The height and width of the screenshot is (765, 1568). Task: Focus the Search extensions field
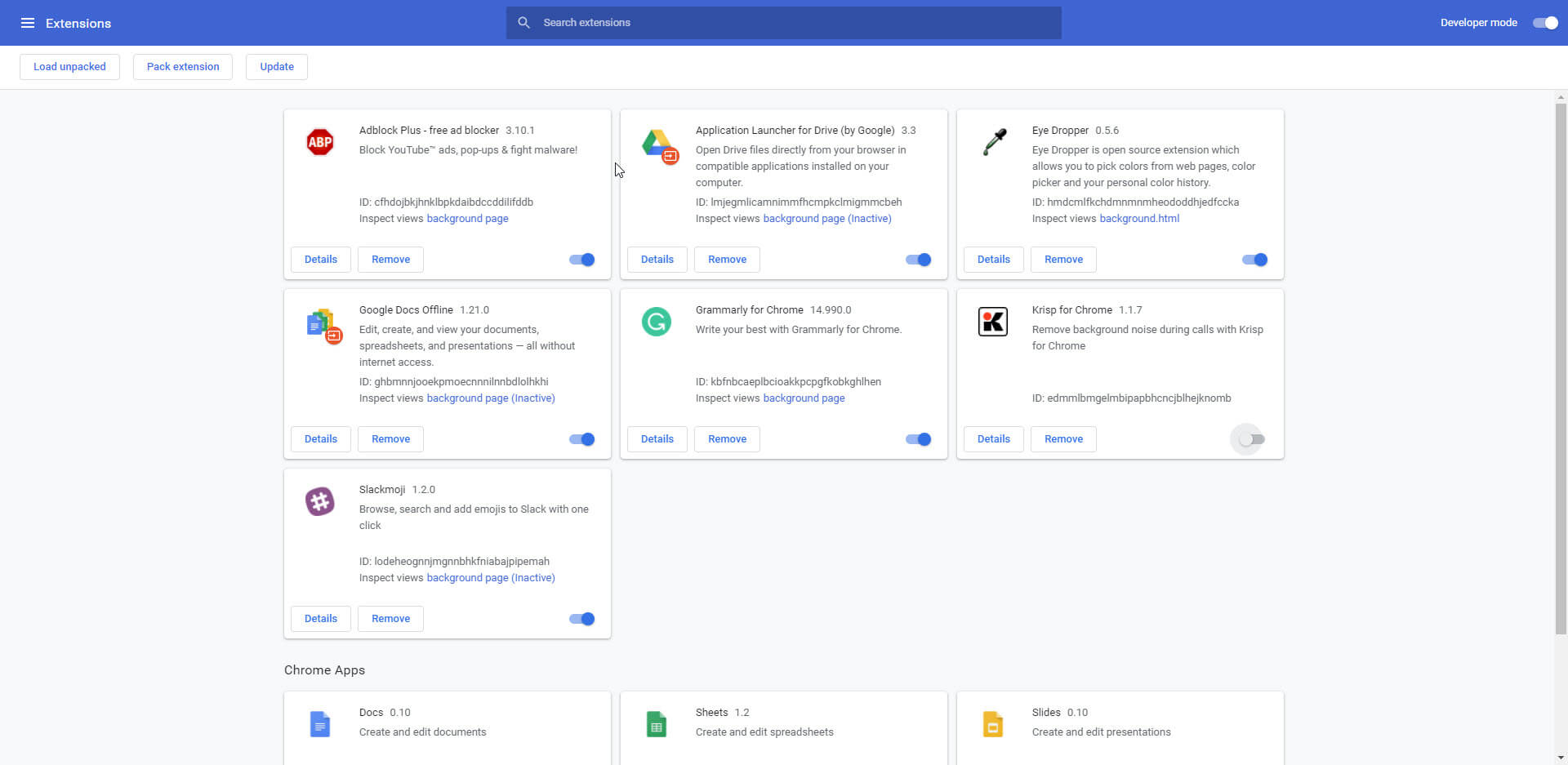[x=784, y=23]
